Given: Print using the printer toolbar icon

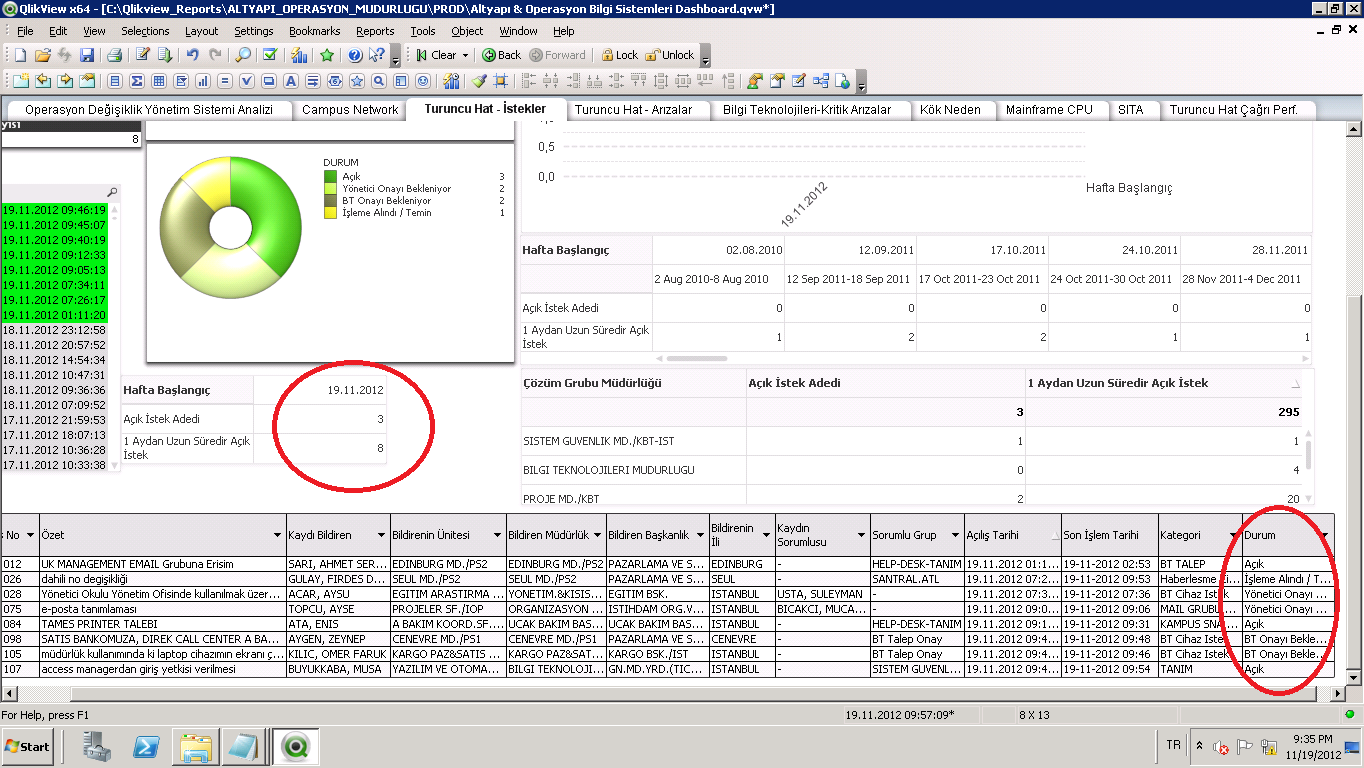Looking at the screenshot, I should coord(114,55).
